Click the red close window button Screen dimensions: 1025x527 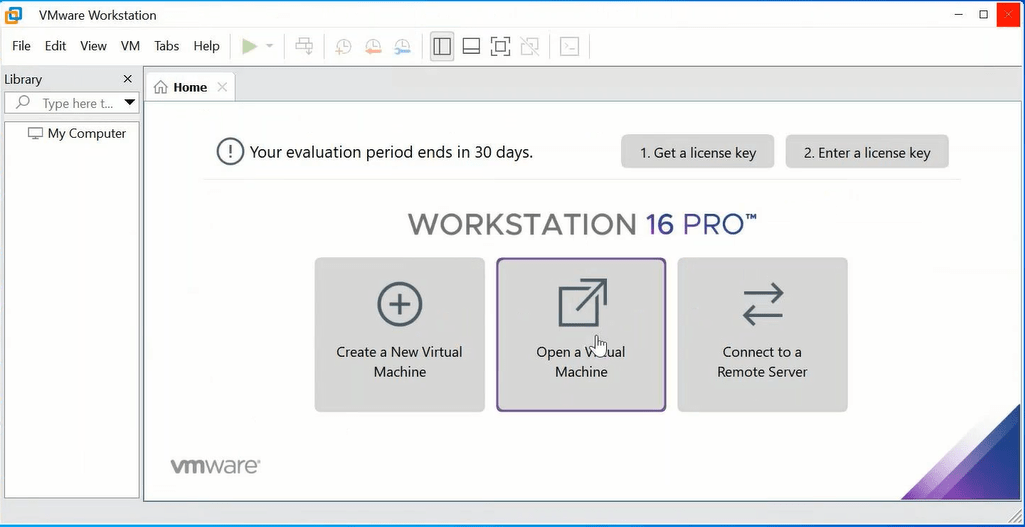coord(1009,14)
